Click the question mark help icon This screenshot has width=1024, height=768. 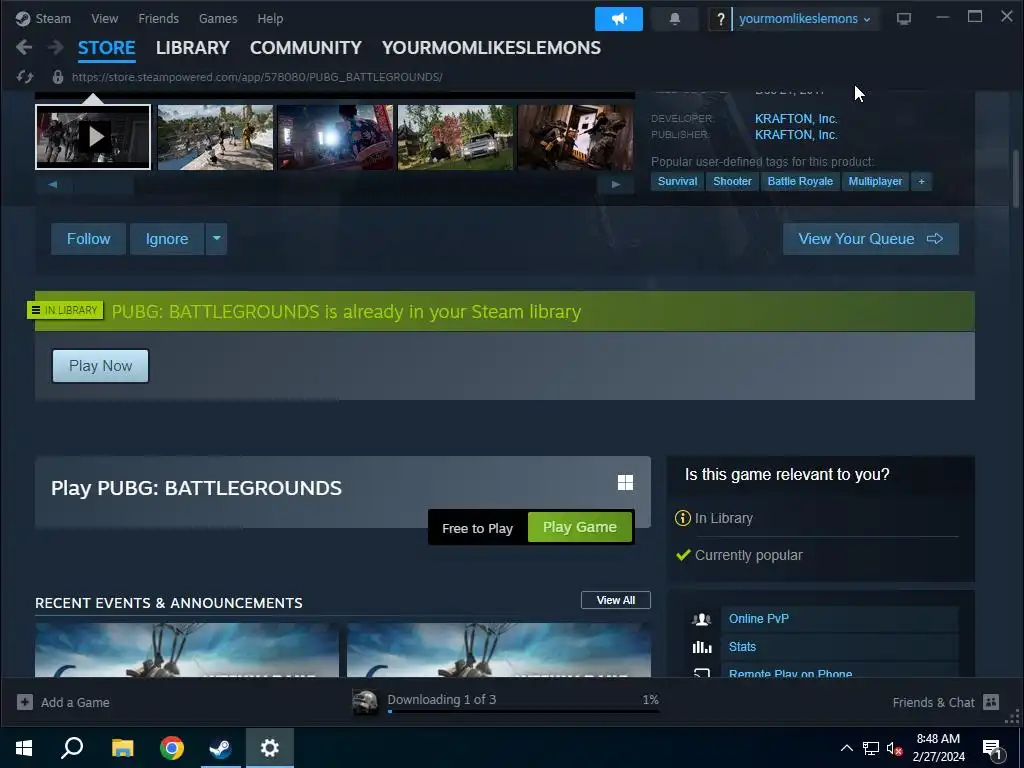coord(720,19)
